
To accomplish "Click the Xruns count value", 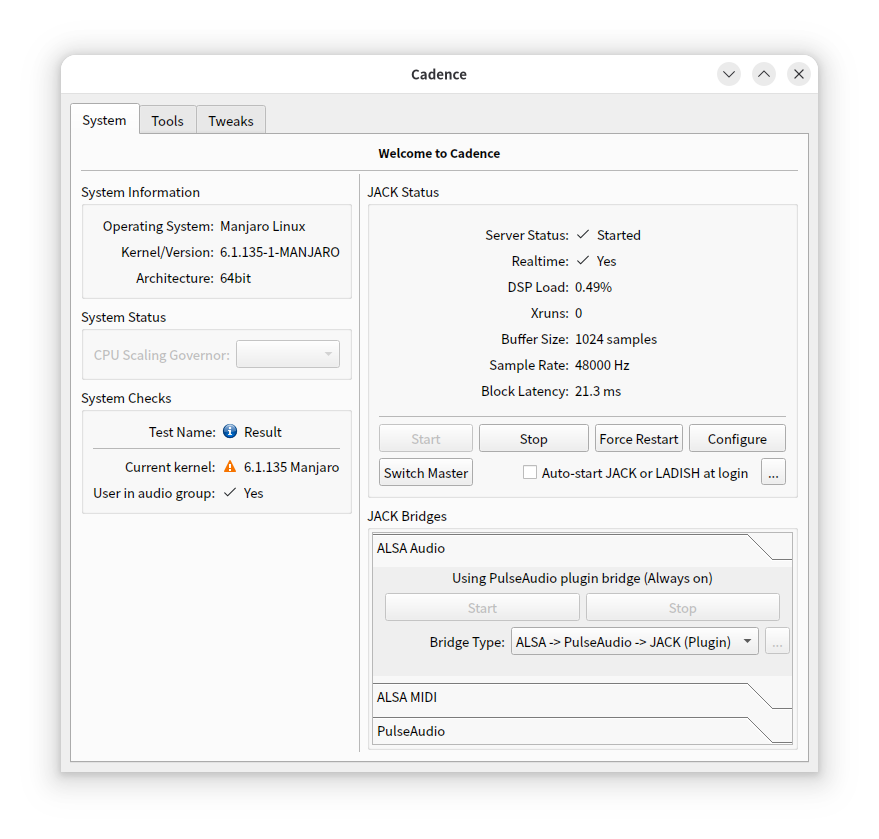I will click(579, 313).
